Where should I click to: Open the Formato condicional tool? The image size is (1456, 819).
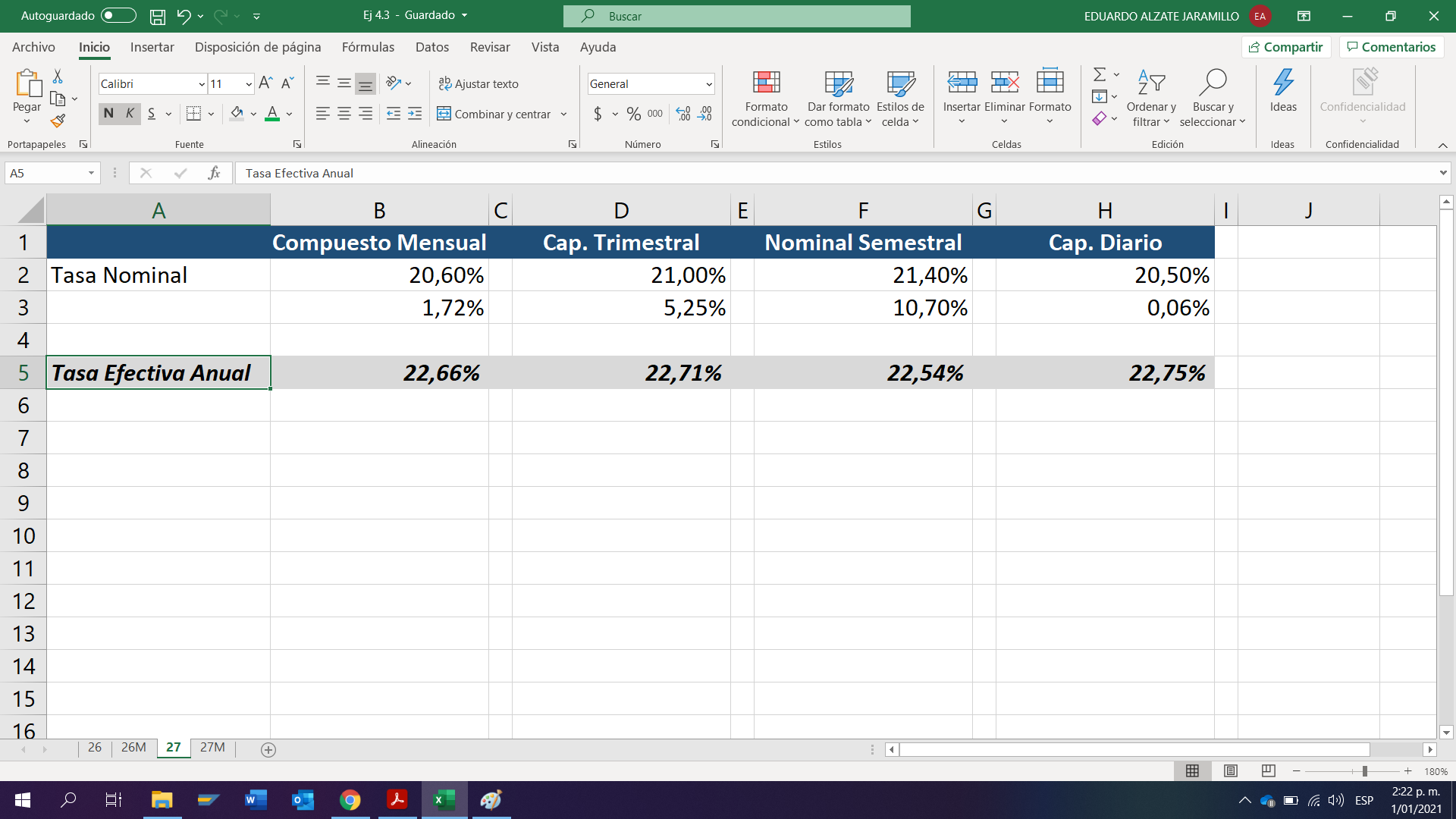pos(765,97)
